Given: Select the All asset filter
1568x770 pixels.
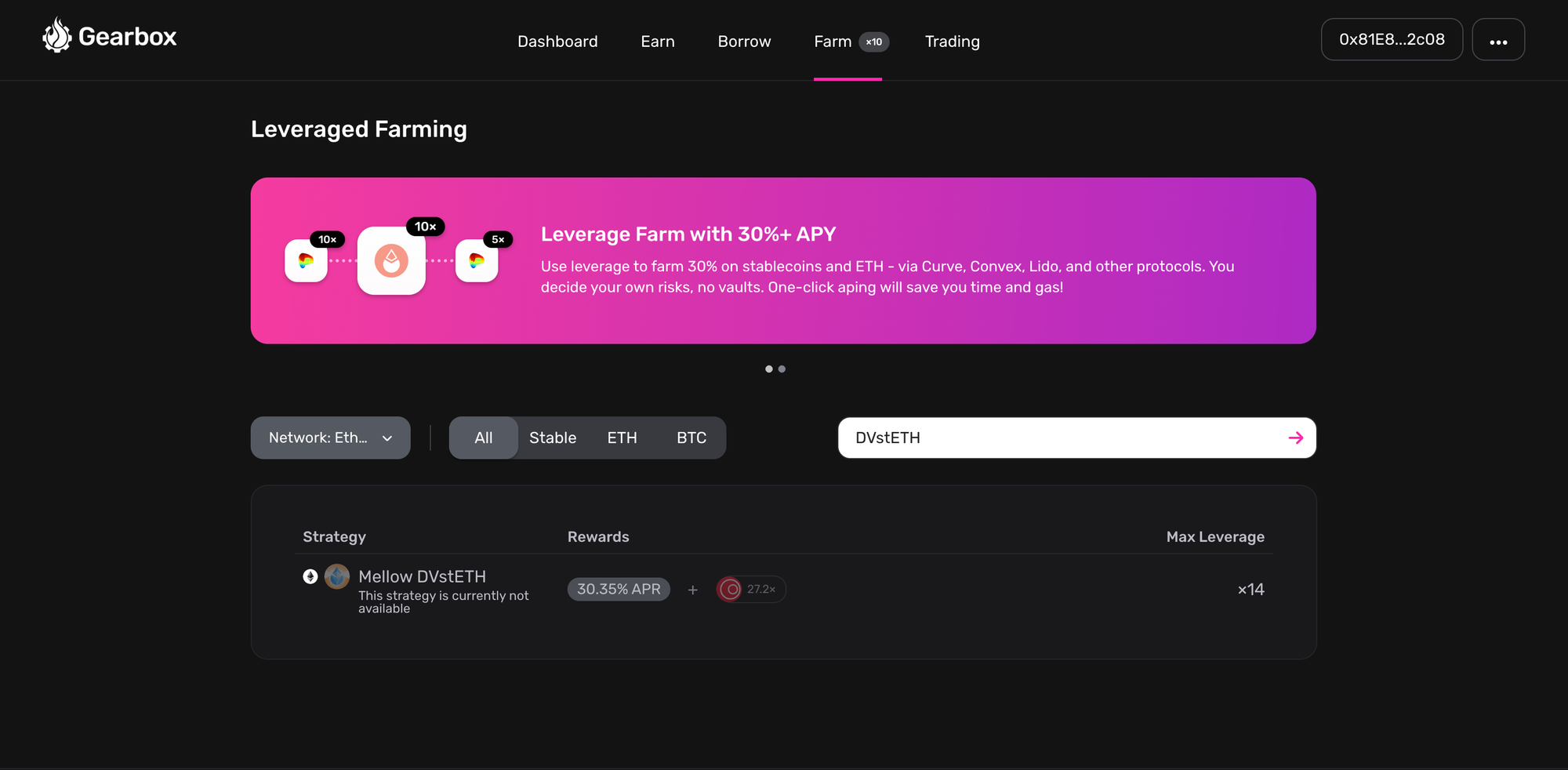Looking at the screenshot, I should click(483, 438).
